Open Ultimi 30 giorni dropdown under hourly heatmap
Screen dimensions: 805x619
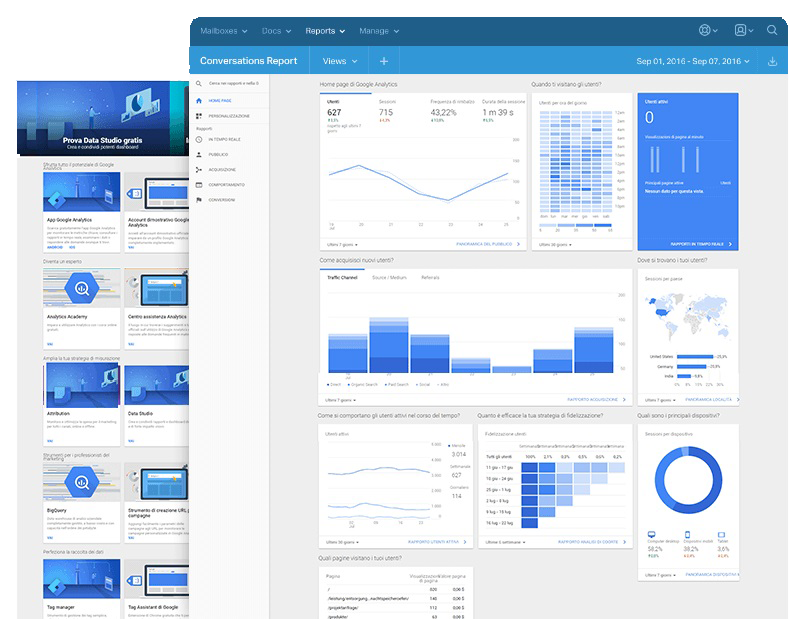coord(555,245)
